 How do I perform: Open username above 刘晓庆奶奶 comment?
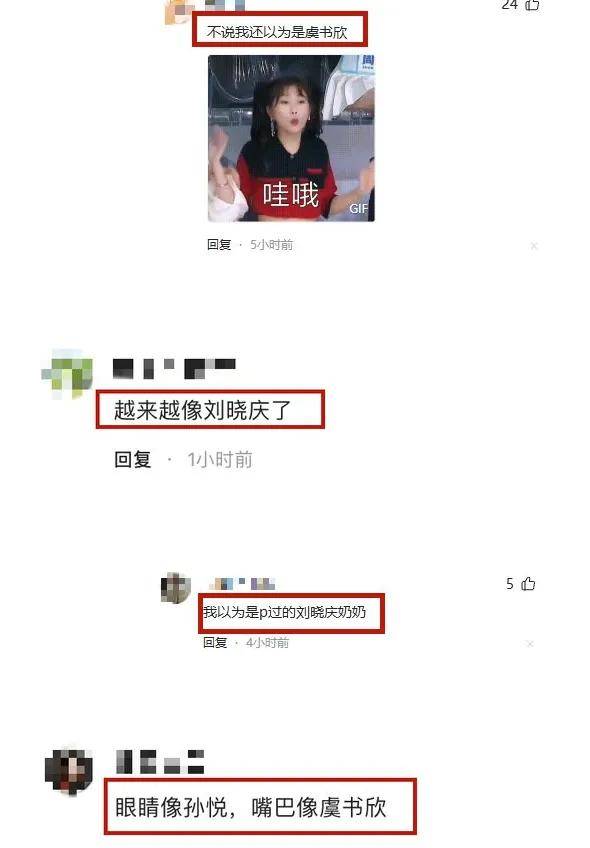coord(242,584)
